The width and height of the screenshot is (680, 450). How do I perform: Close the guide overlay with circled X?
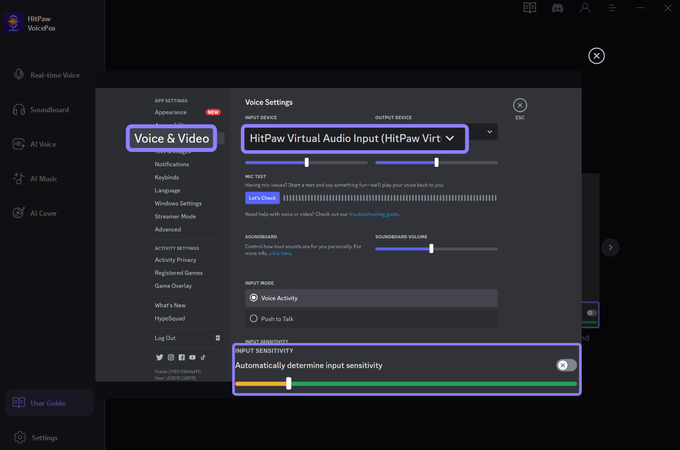596,56
